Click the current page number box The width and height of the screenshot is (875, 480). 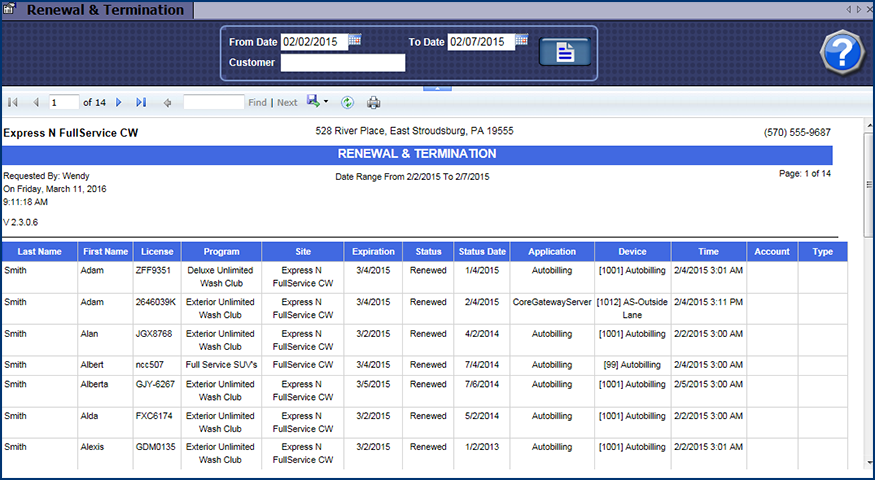click(x=64, y=102)
